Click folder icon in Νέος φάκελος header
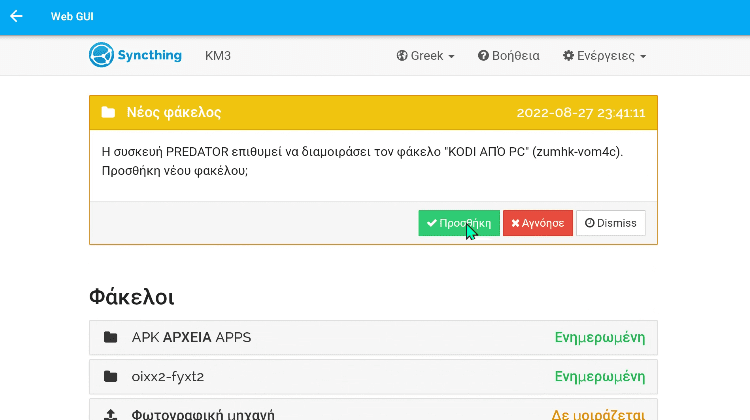 click(x=108, y=112)
